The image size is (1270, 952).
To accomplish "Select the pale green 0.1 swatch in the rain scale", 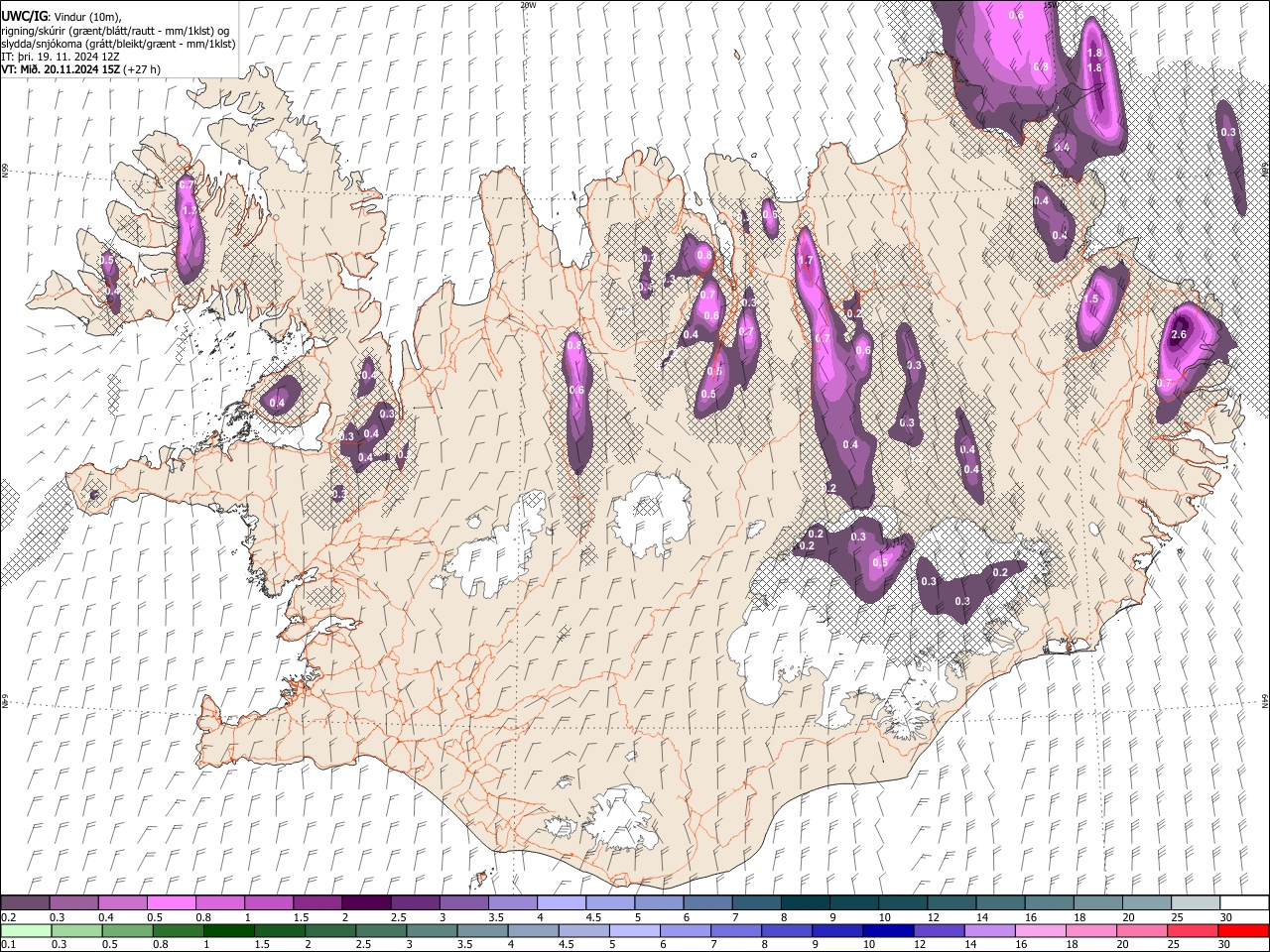I will 26,930.
